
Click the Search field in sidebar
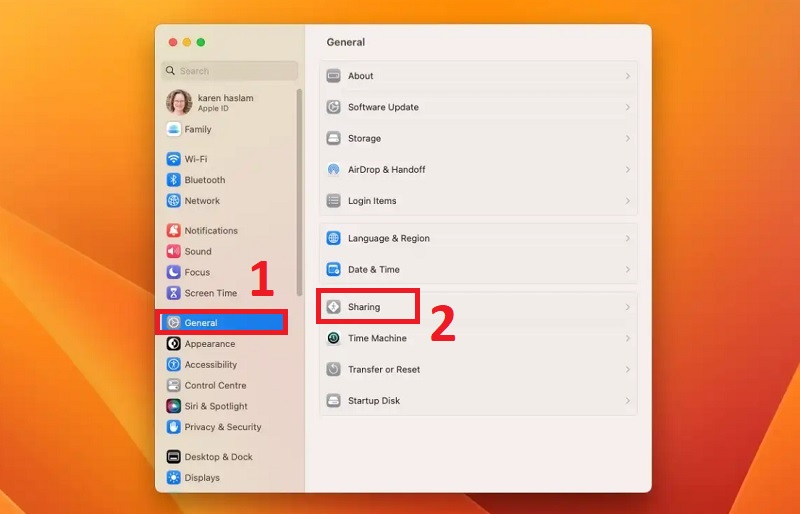point(230,71)
